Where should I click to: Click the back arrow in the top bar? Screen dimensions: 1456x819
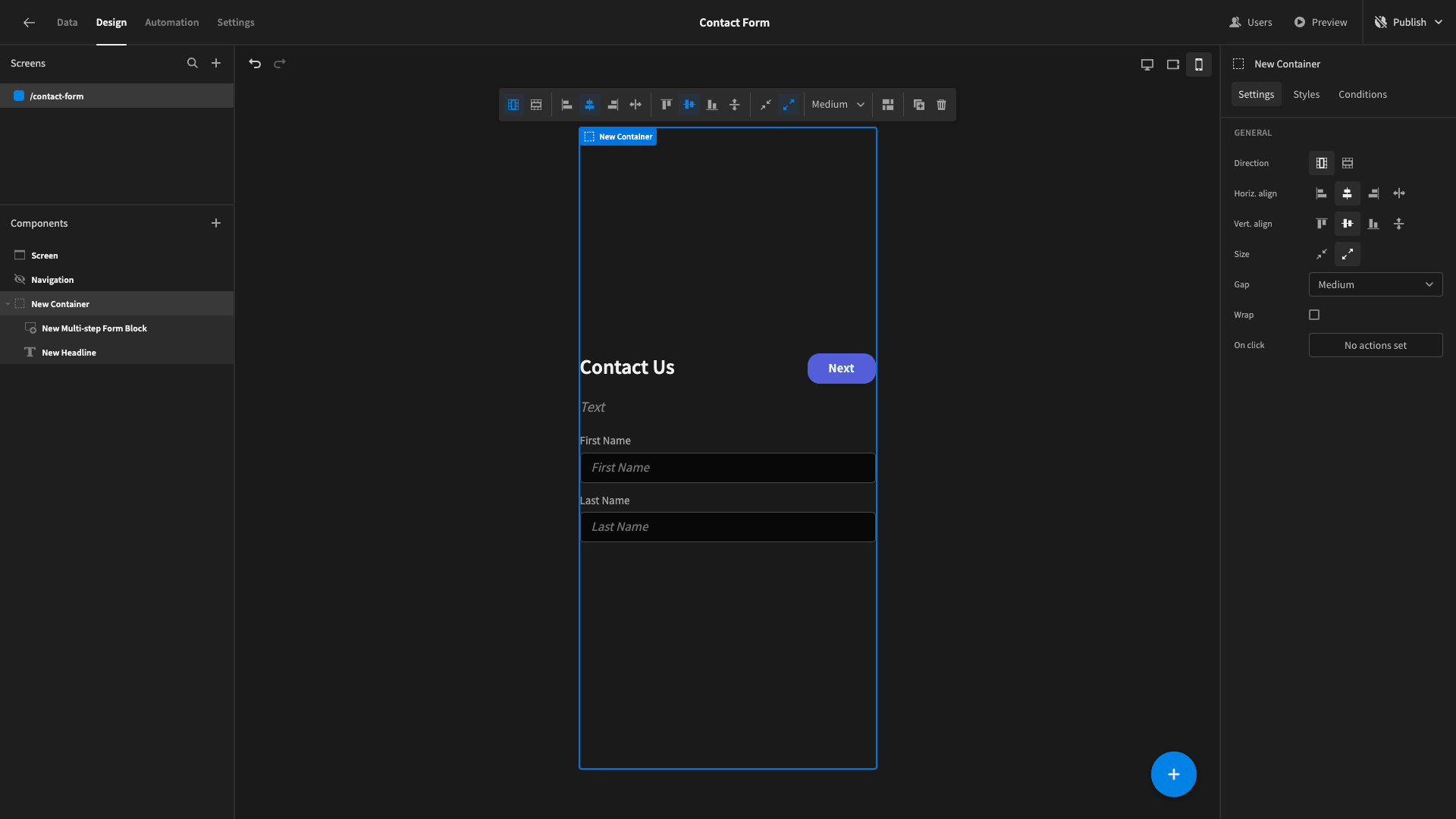pos(29,23)
